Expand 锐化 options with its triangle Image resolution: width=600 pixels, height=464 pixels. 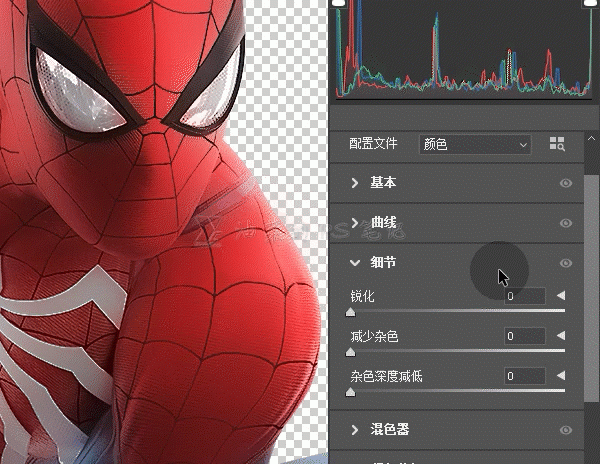coord(561,296)
